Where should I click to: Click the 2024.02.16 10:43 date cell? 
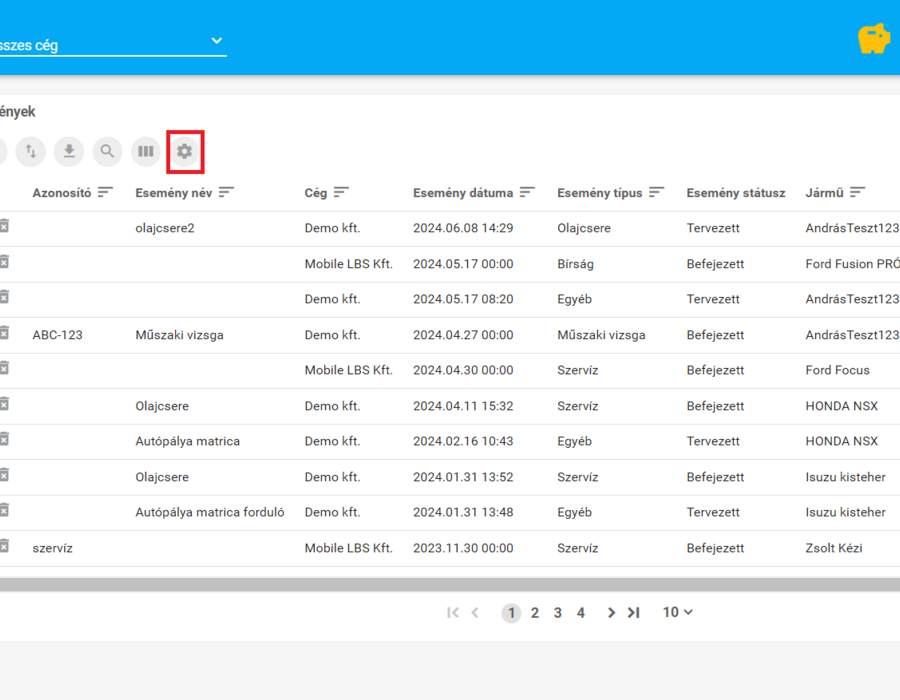tap(463, 441)
